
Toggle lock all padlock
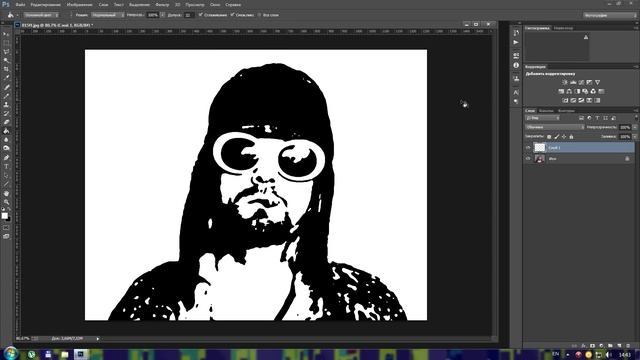[x=571, y=137]
